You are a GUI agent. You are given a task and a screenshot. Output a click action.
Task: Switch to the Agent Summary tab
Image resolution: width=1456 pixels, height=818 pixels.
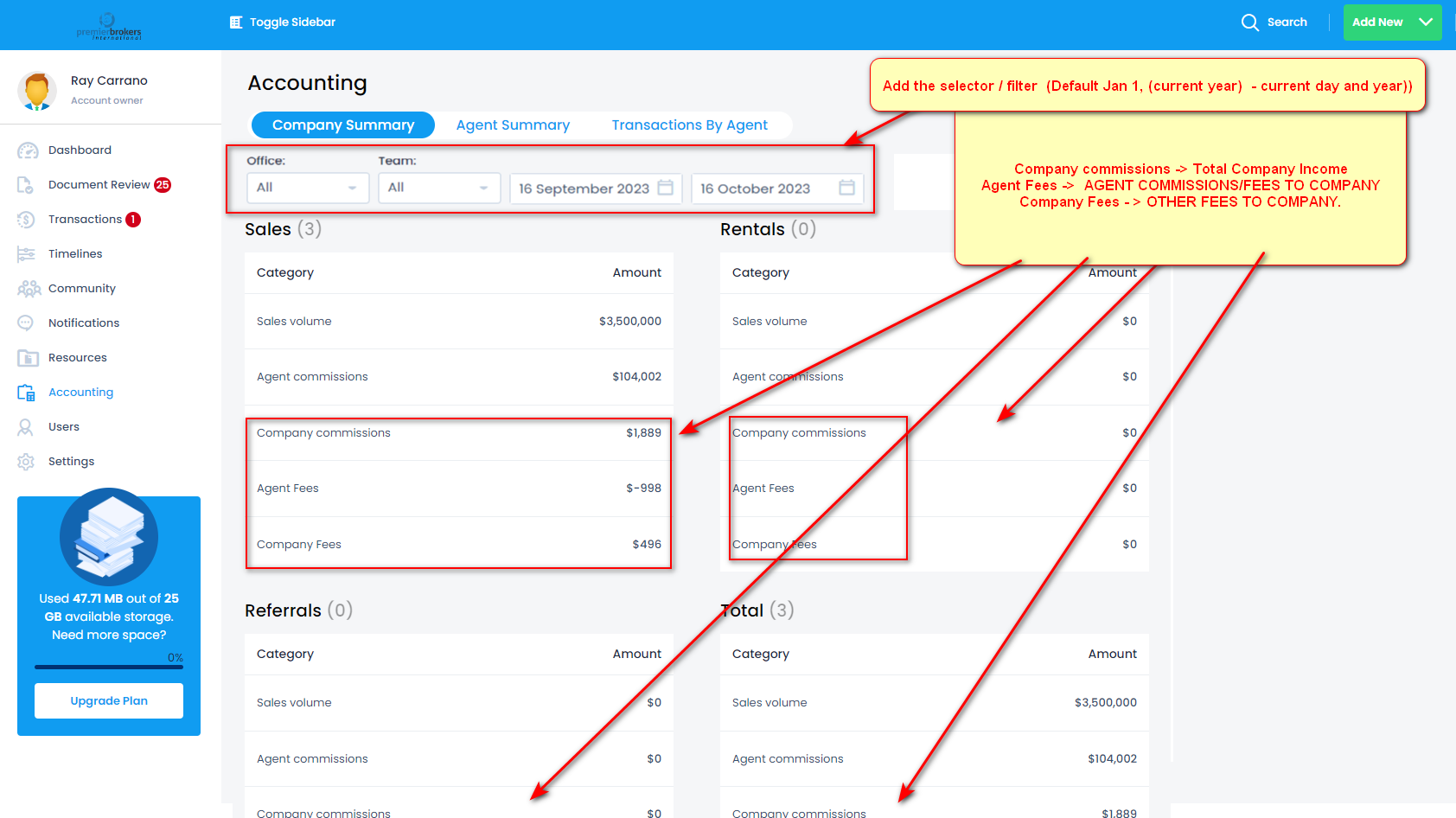[x=513, y=125]
